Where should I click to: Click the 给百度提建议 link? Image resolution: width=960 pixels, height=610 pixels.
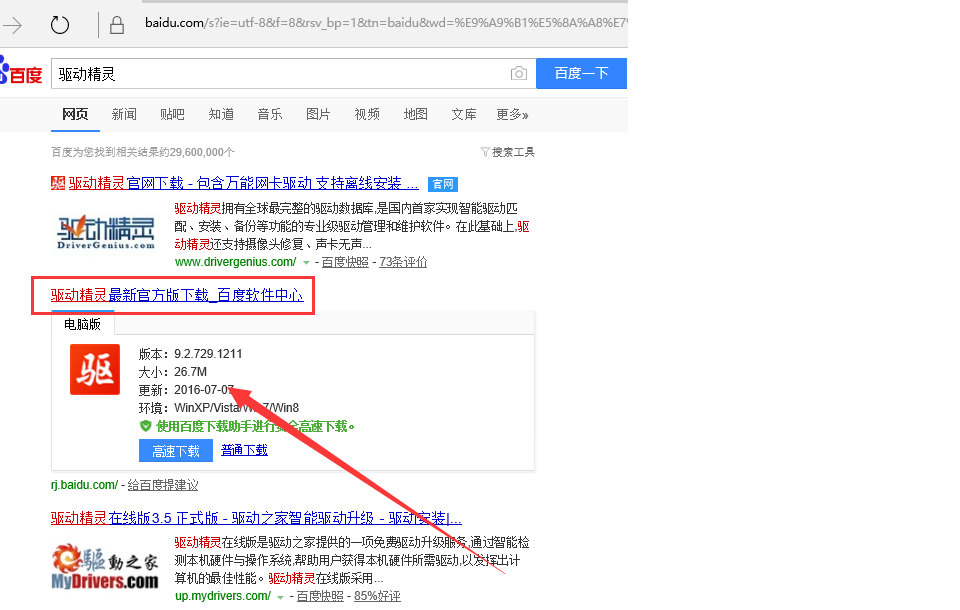tap(163, 485)
